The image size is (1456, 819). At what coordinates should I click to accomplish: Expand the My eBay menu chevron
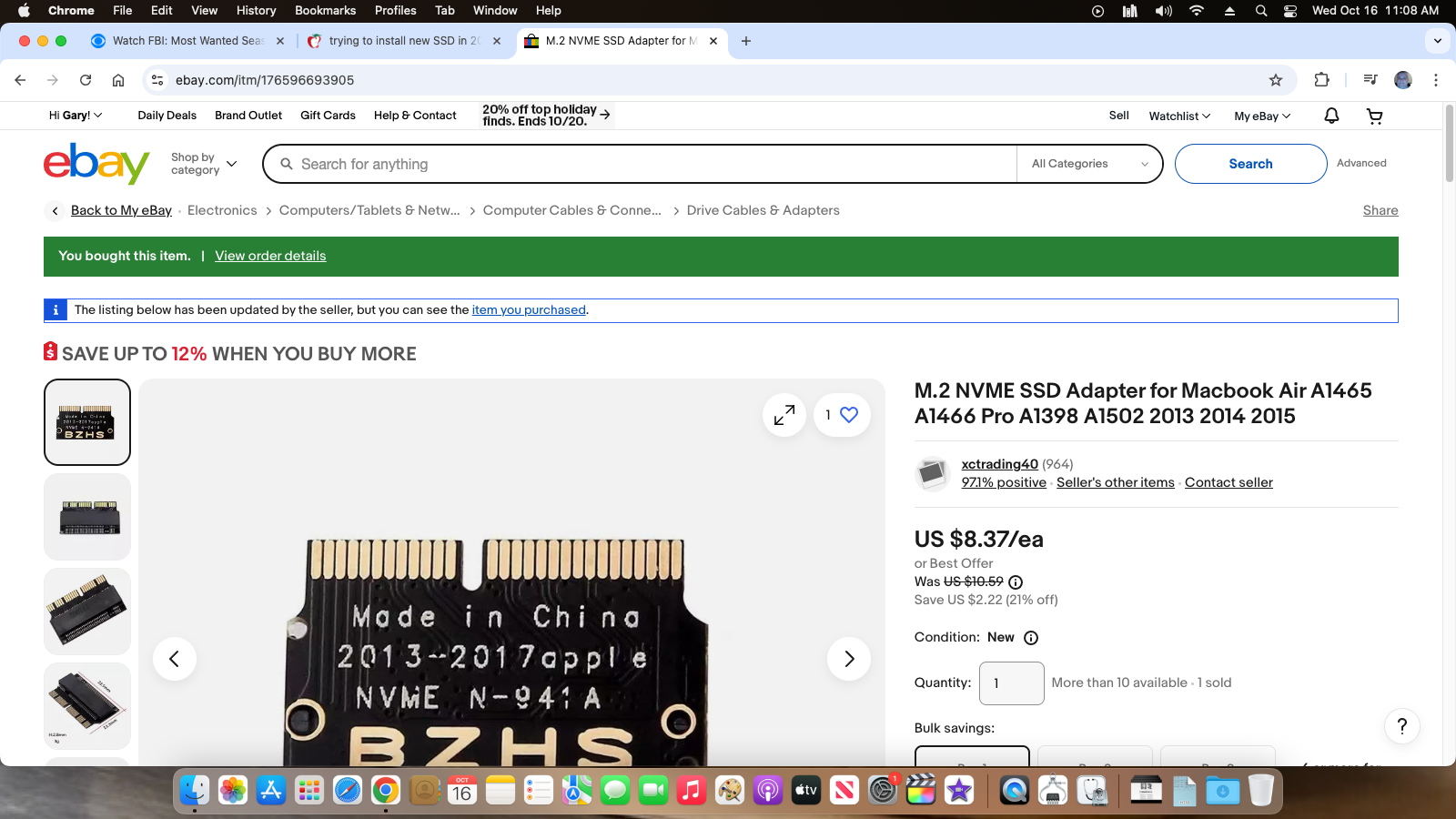coord(1287,116)
